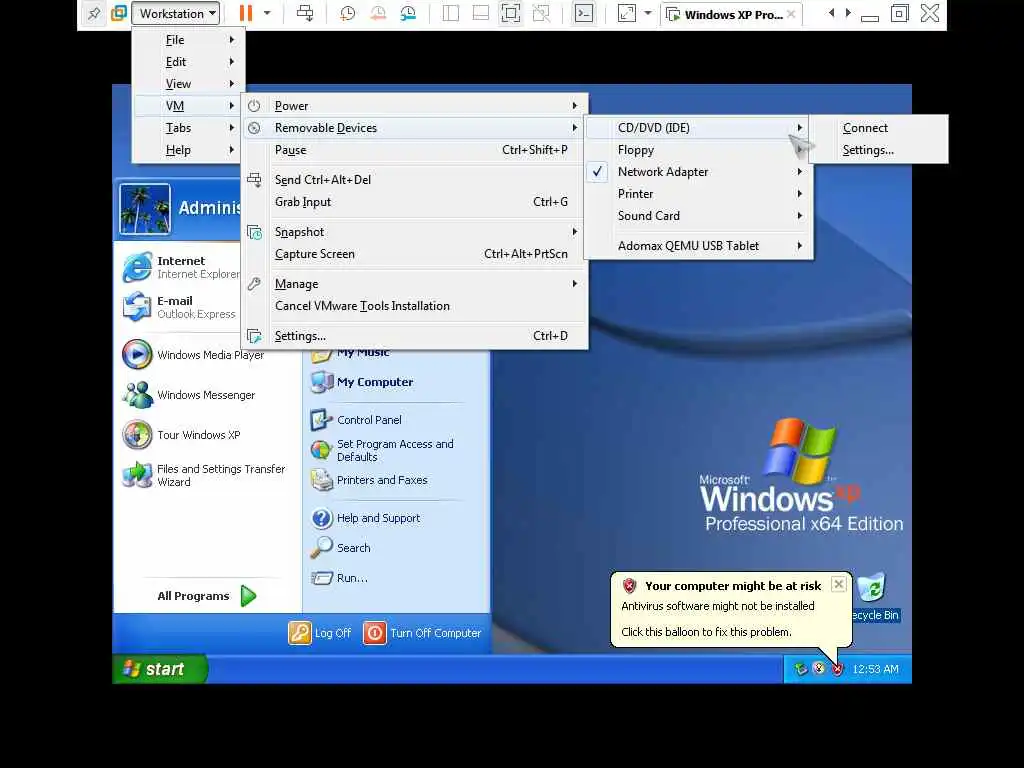Click Search in Start menu
The image size is (1024, 768).
(x=341, y=548)
